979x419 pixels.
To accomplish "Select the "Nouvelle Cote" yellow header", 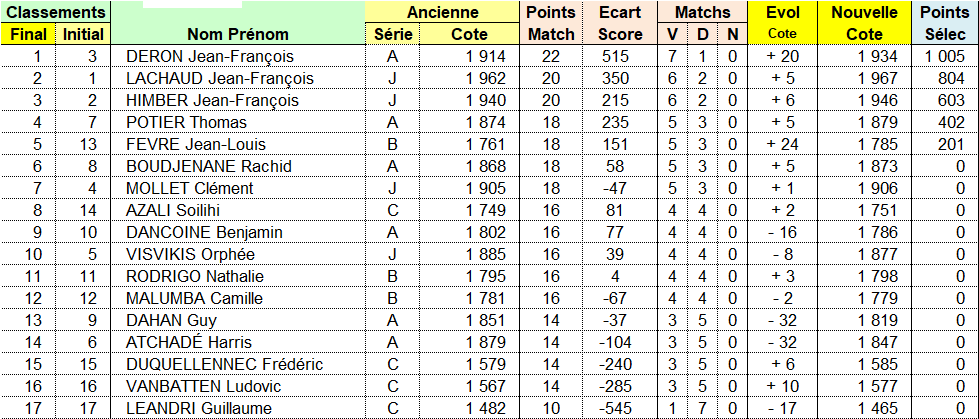I will click(x=863, y=23).
